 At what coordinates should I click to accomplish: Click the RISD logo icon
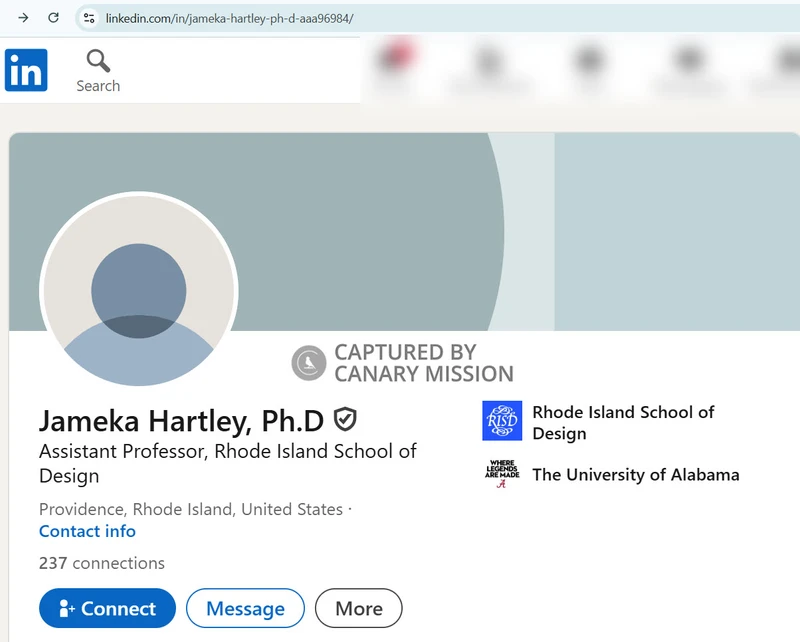(x=502, y=421)
